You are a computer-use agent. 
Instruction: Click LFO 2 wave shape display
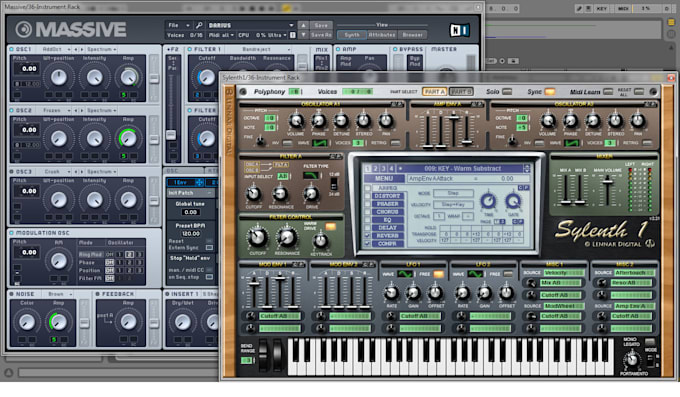[475, 274]
